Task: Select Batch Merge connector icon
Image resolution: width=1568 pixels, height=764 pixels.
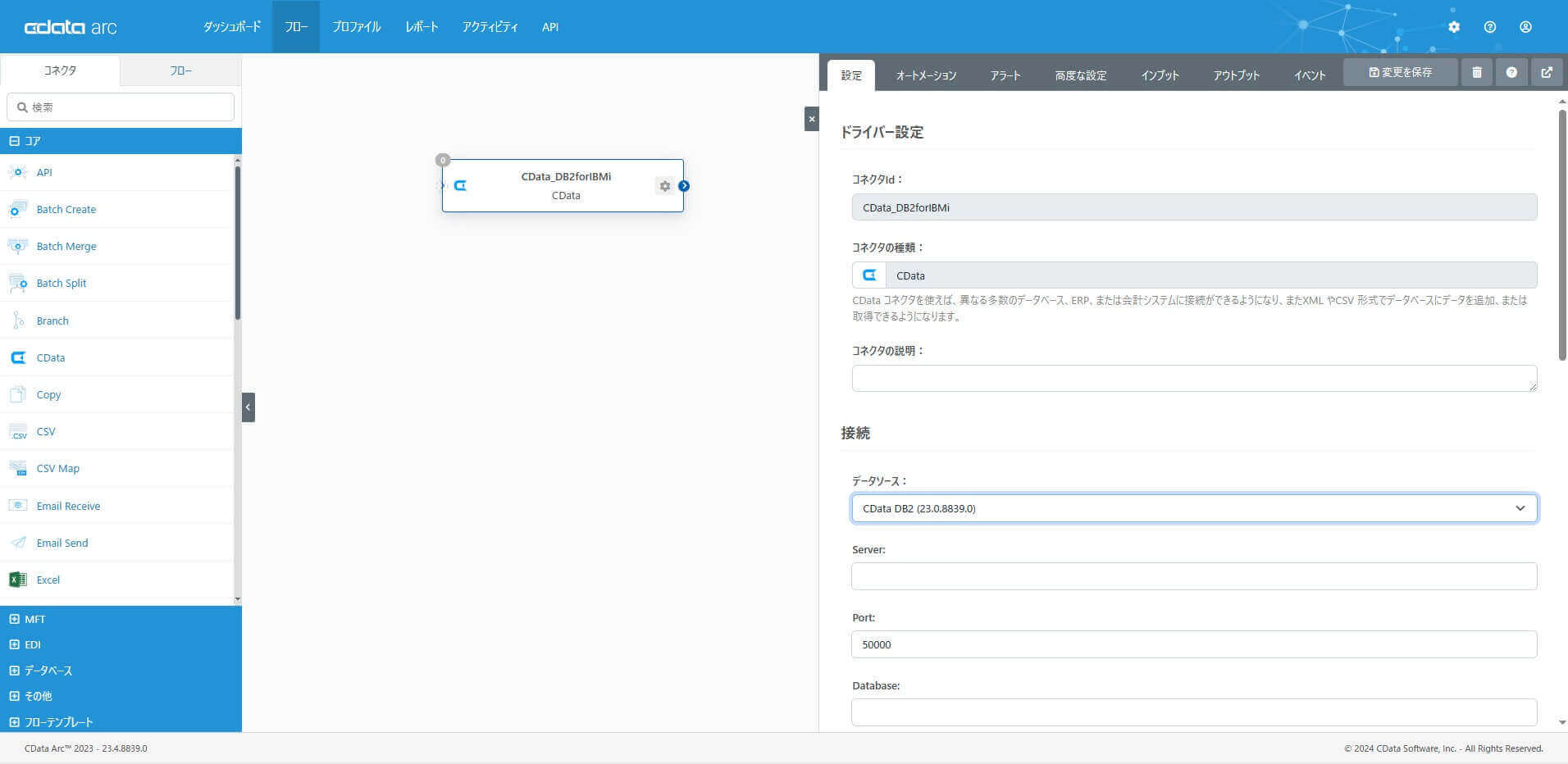Action: (x=17, y=246)
